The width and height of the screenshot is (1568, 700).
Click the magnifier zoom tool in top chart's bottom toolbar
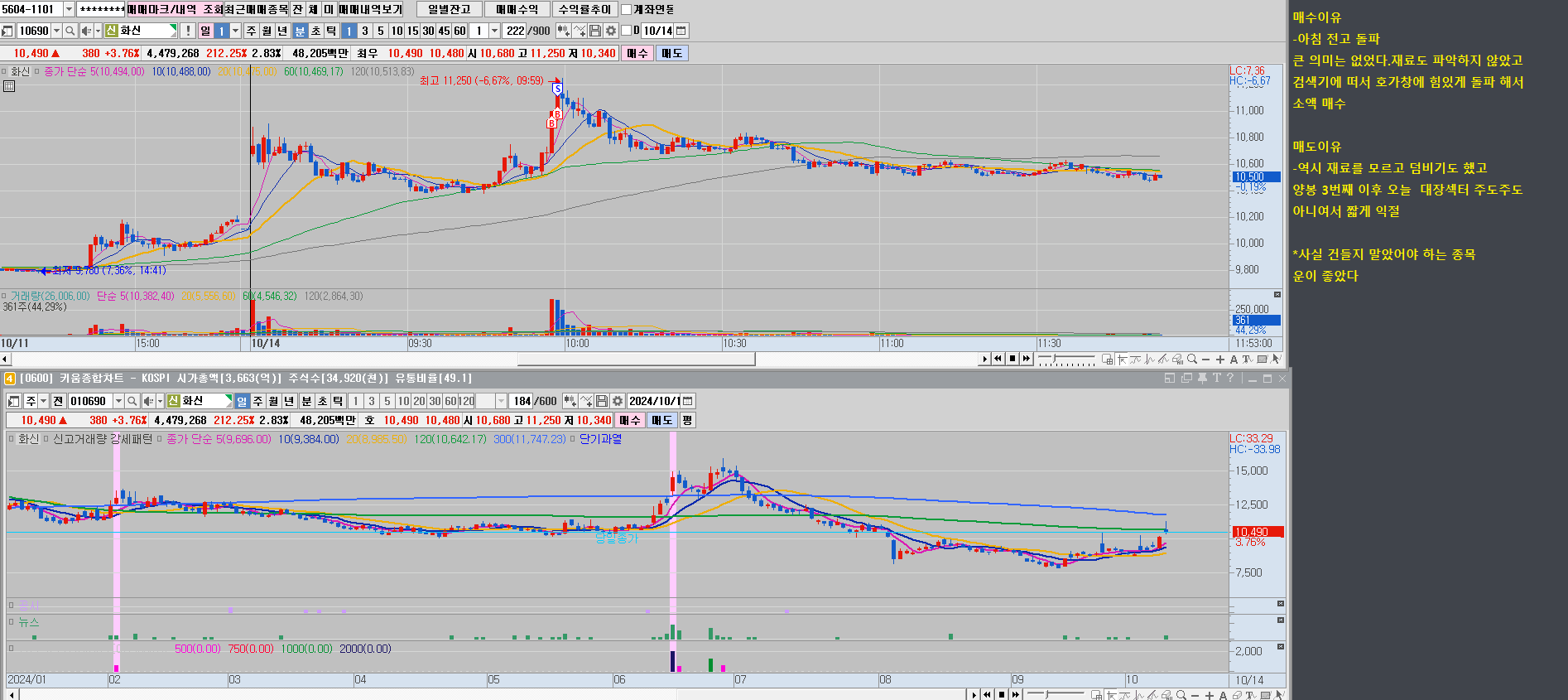click(x=1192, y=359)
